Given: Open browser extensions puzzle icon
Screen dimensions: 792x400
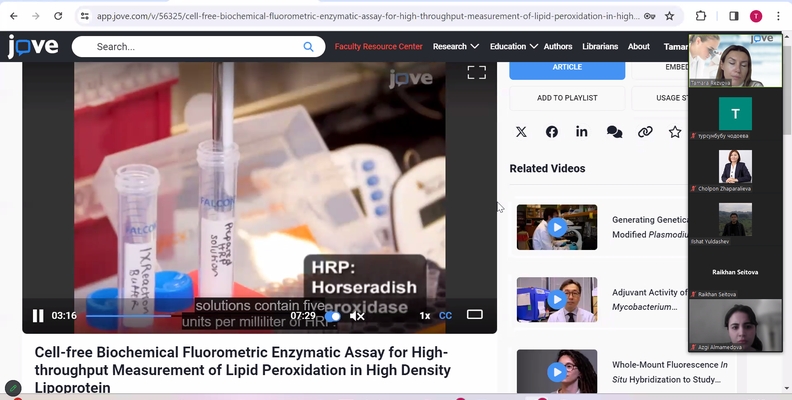Looking at the screenshot, I should coord(701,16).
